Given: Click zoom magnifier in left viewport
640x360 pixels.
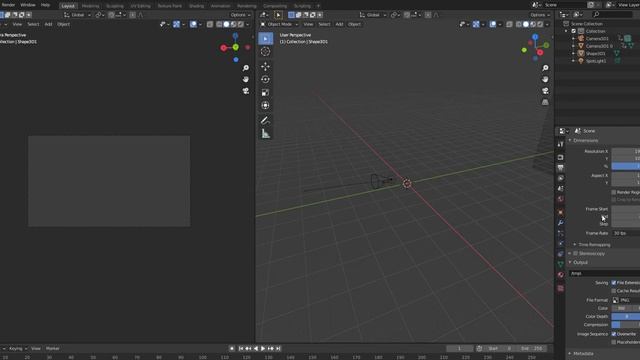Looking at the screenshot, I should 246,68.
